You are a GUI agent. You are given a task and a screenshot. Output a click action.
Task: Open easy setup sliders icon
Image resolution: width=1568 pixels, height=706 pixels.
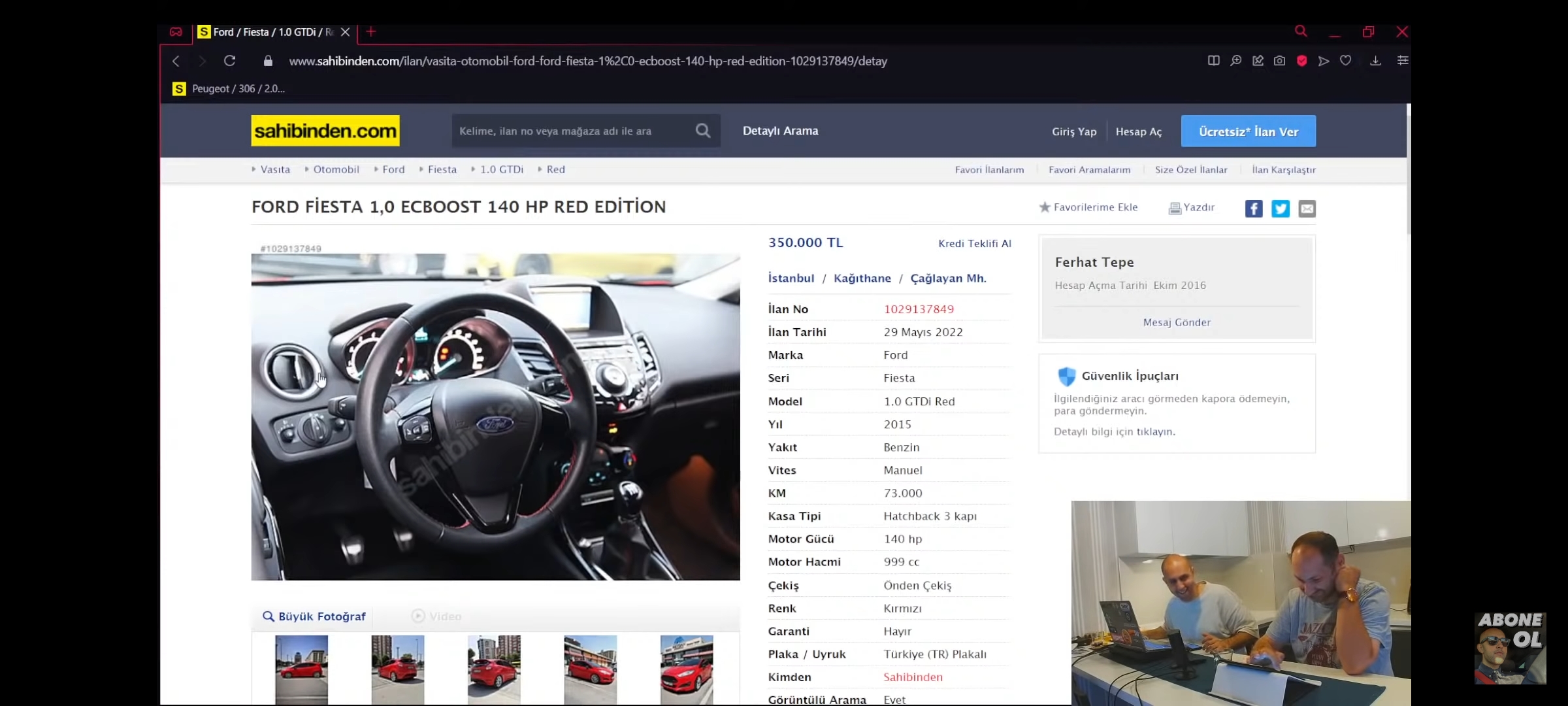click(1402, 61)
